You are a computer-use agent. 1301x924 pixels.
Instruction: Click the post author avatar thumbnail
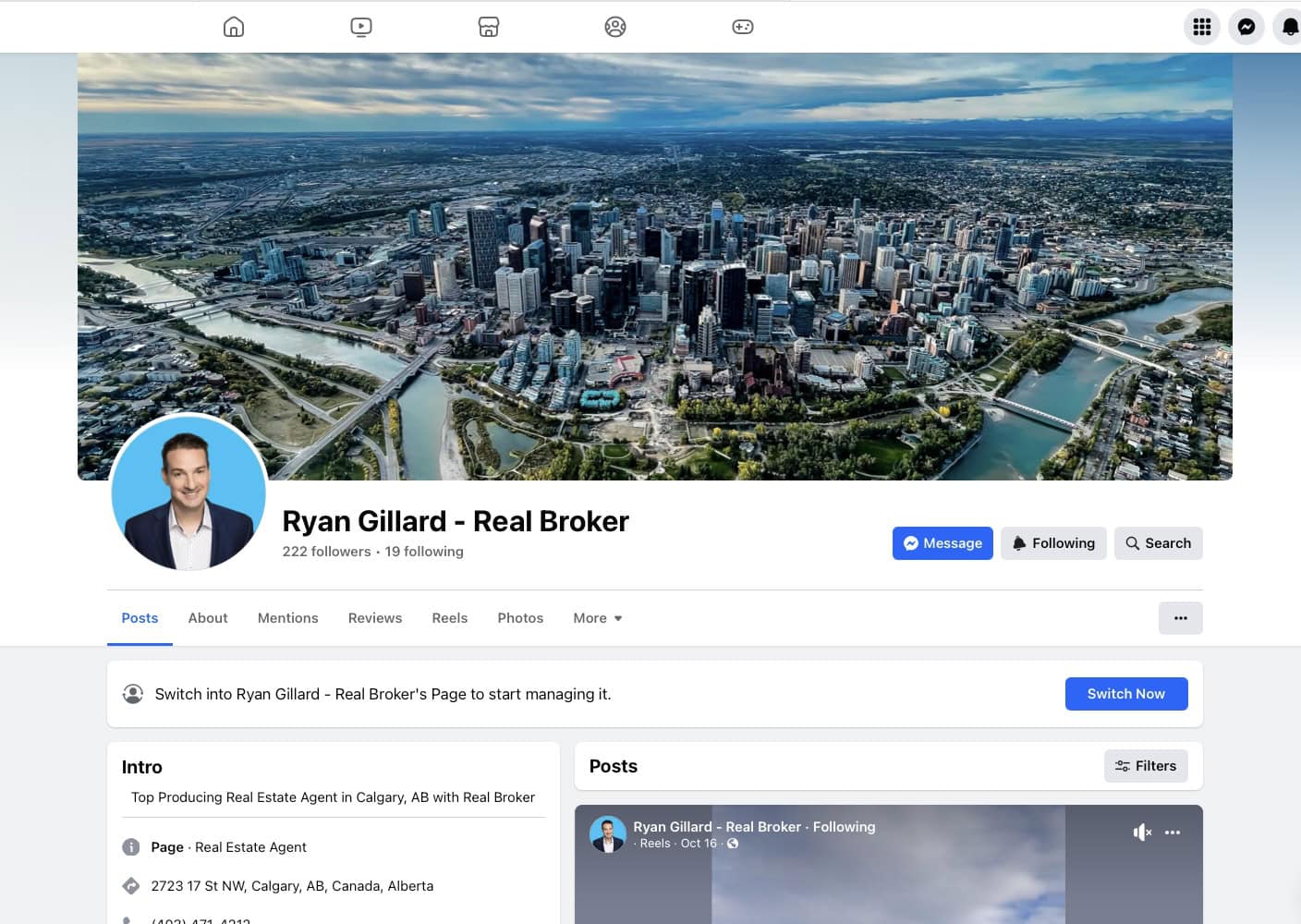coord(608,834)
